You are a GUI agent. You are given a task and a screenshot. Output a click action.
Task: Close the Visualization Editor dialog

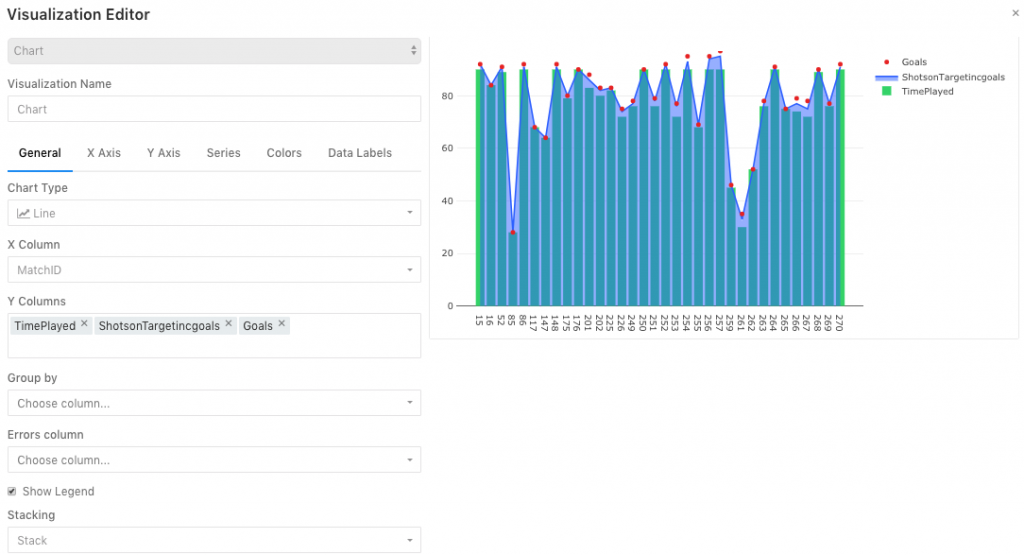1016,13
